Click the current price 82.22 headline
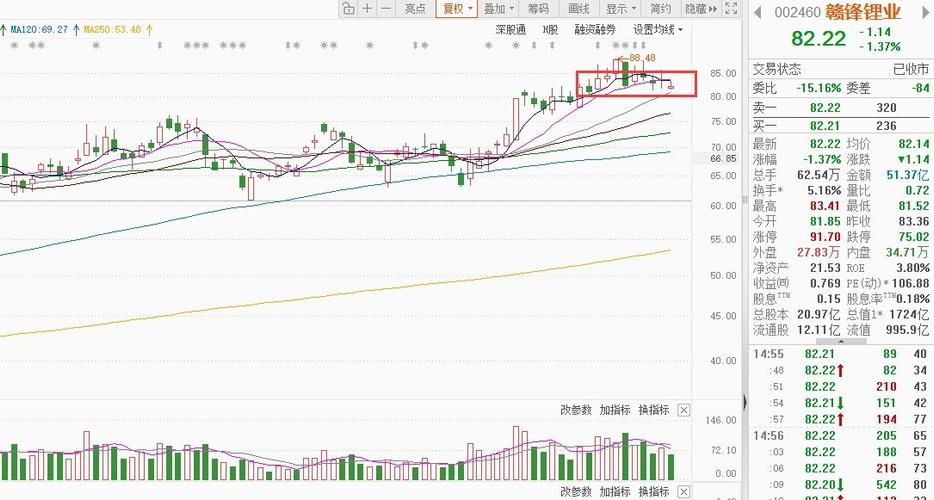Viewport: 934px width, 500px height. (818, 38)
